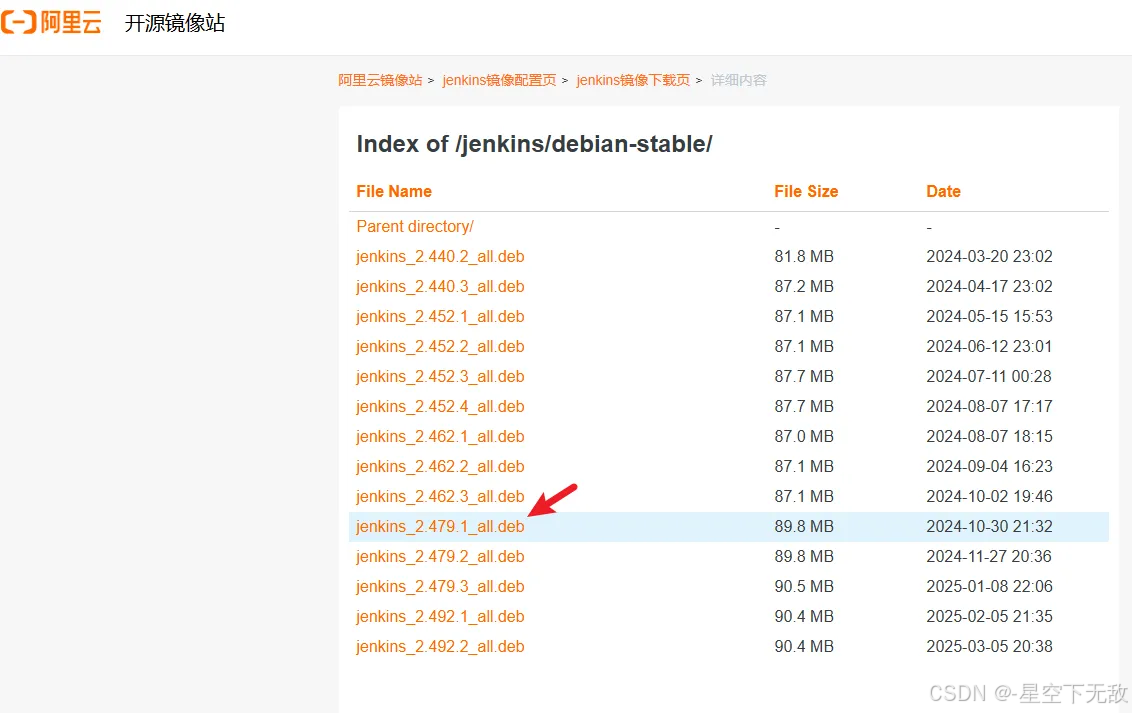
Task: Download jenkins_2.452.1_all.deb
Action: pyautogui.click(x=440, y=317)
